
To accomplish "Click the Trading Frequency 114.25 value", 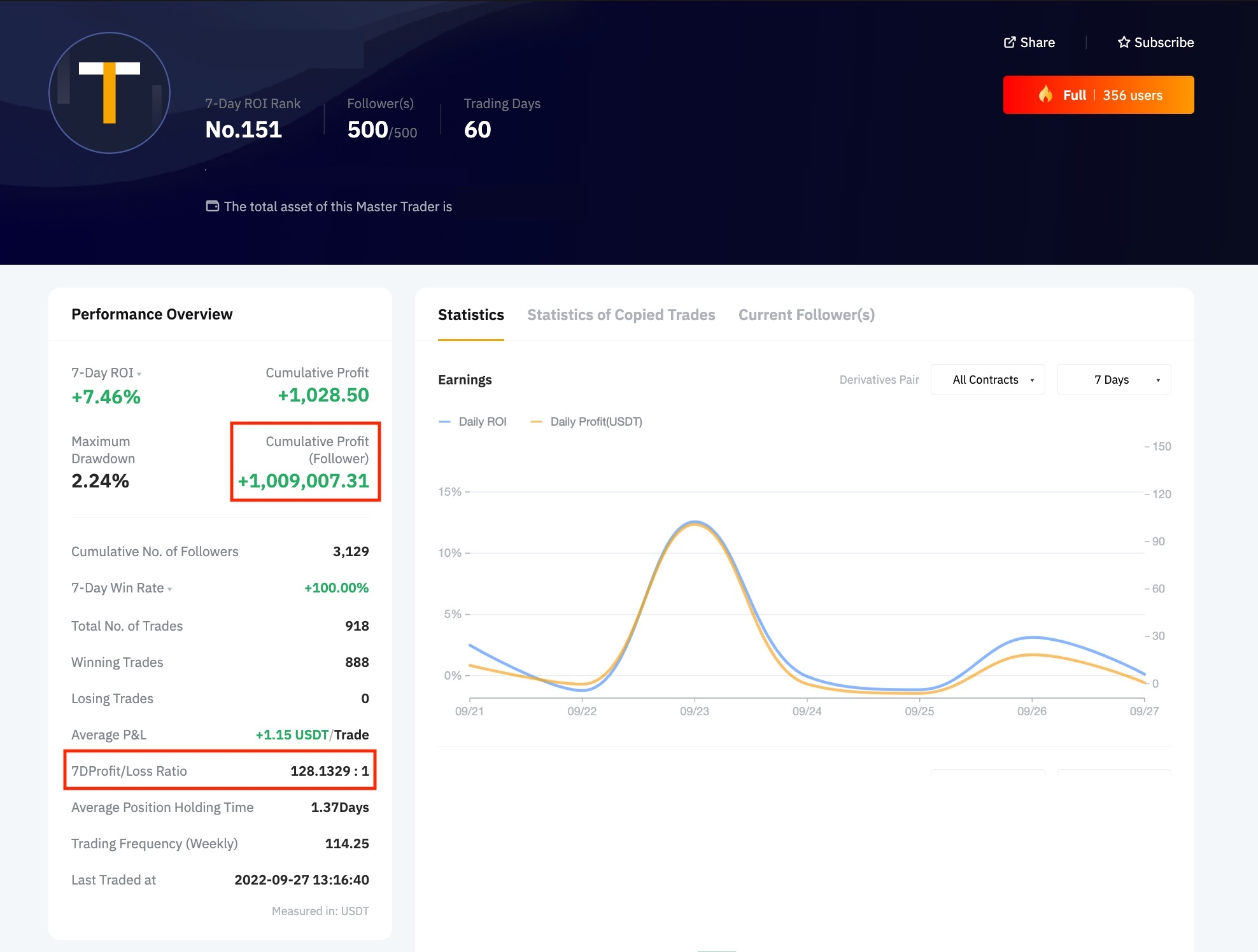I will tap(347, 844).
